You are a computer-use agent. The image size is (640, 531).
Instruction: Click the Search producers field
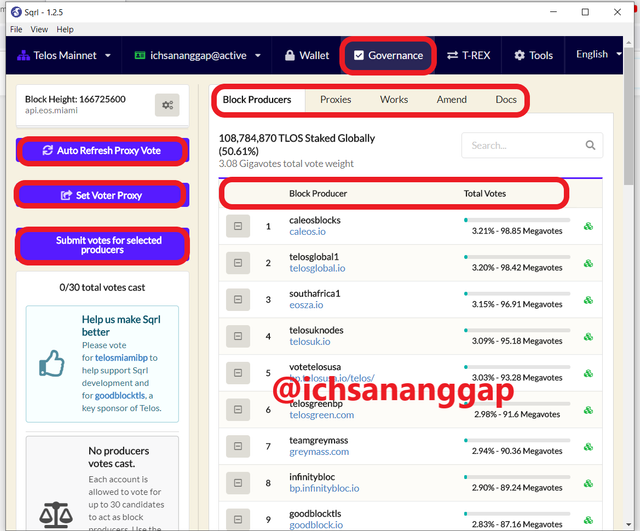[532, 145]
